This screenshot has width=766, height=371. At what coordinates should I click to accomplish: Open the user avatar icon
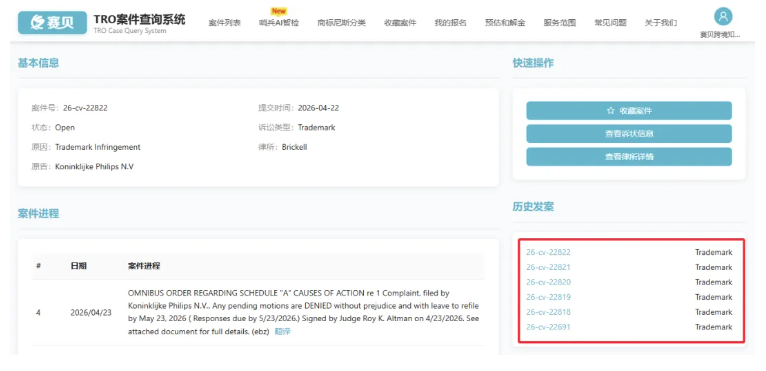click(723, 17)
